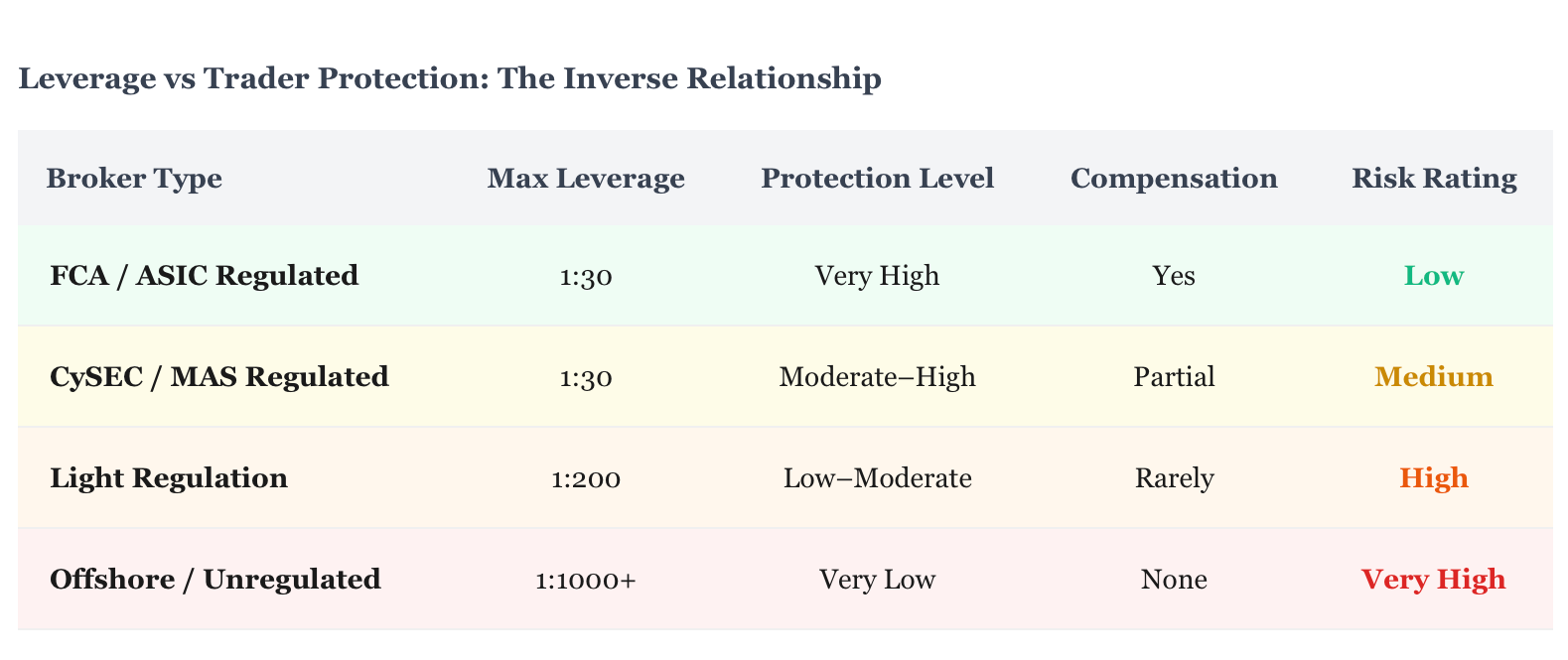Click the green Low risk rating
Image resolution: width=1568 pixels, height=660 pixels.
pos(1434,276)
